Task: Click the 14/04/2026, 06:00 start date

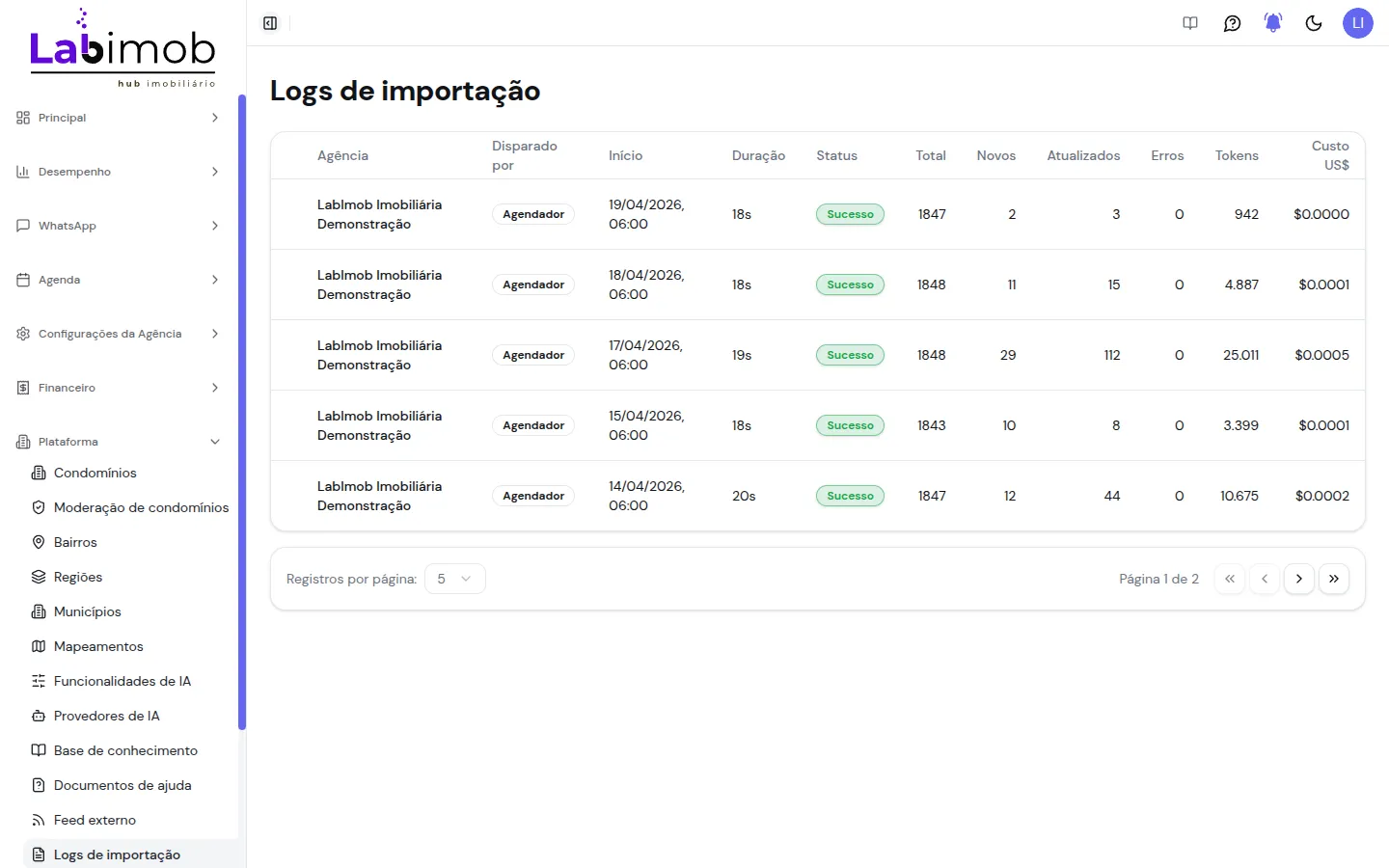Action: click(646, 496)
